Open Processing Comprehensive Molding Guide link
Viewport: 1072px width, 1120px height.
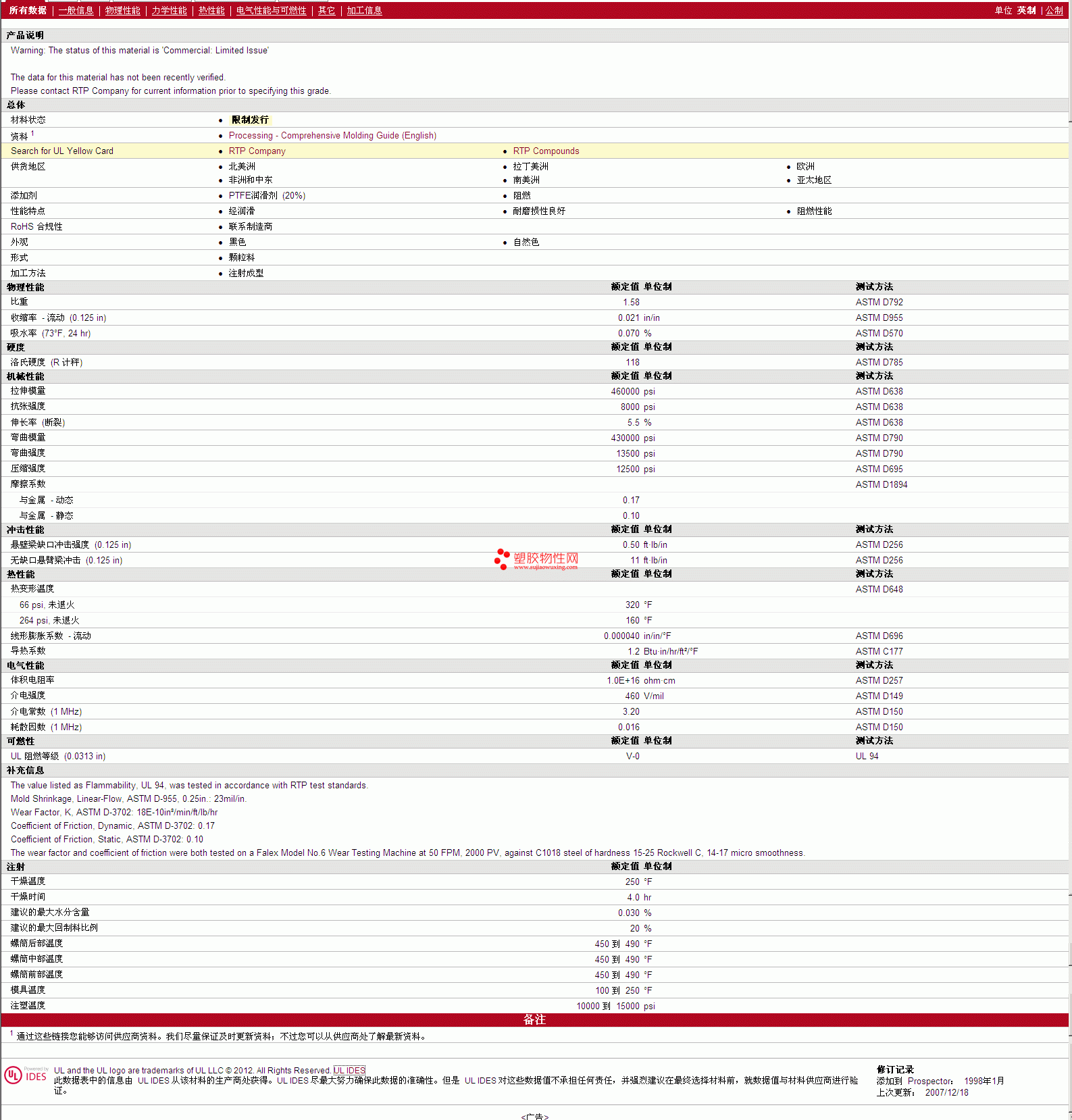point(332,135)
